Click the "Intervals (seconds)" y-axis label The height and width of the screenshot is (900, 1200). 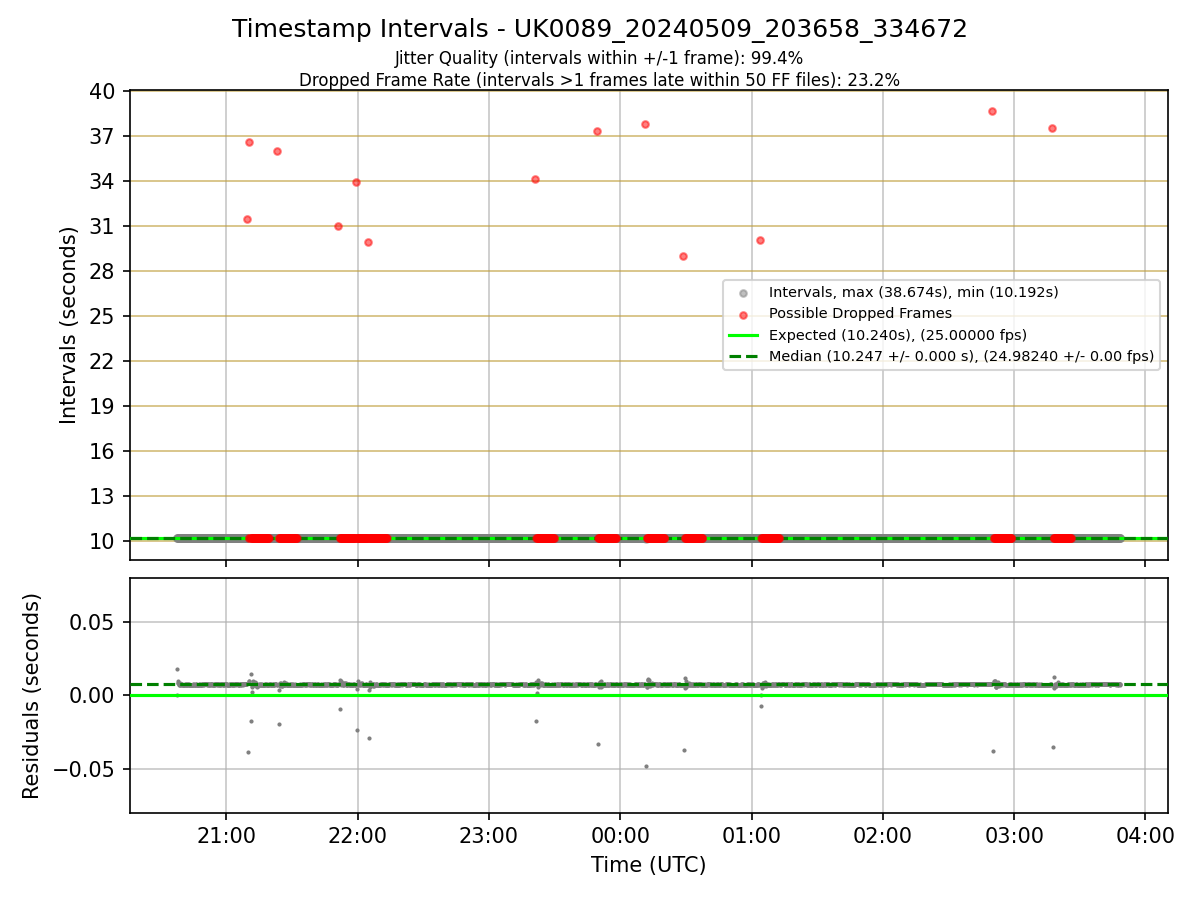click(69, 325)
